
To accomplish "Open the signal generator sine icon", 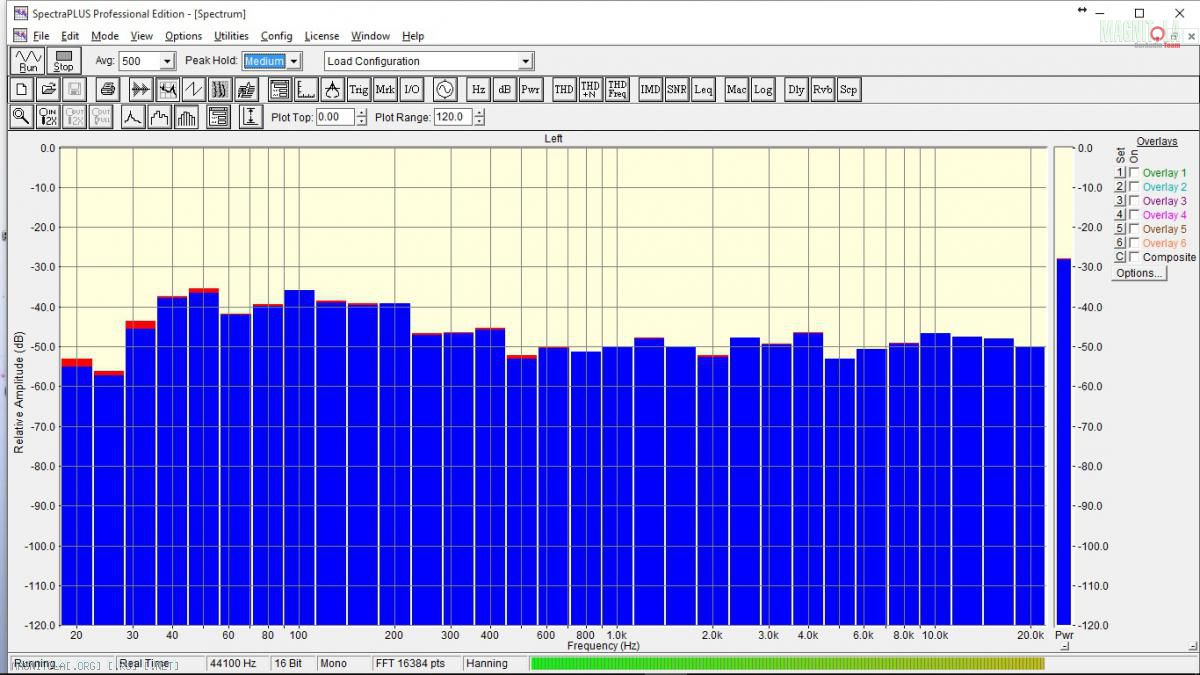I will pos(444,89).
